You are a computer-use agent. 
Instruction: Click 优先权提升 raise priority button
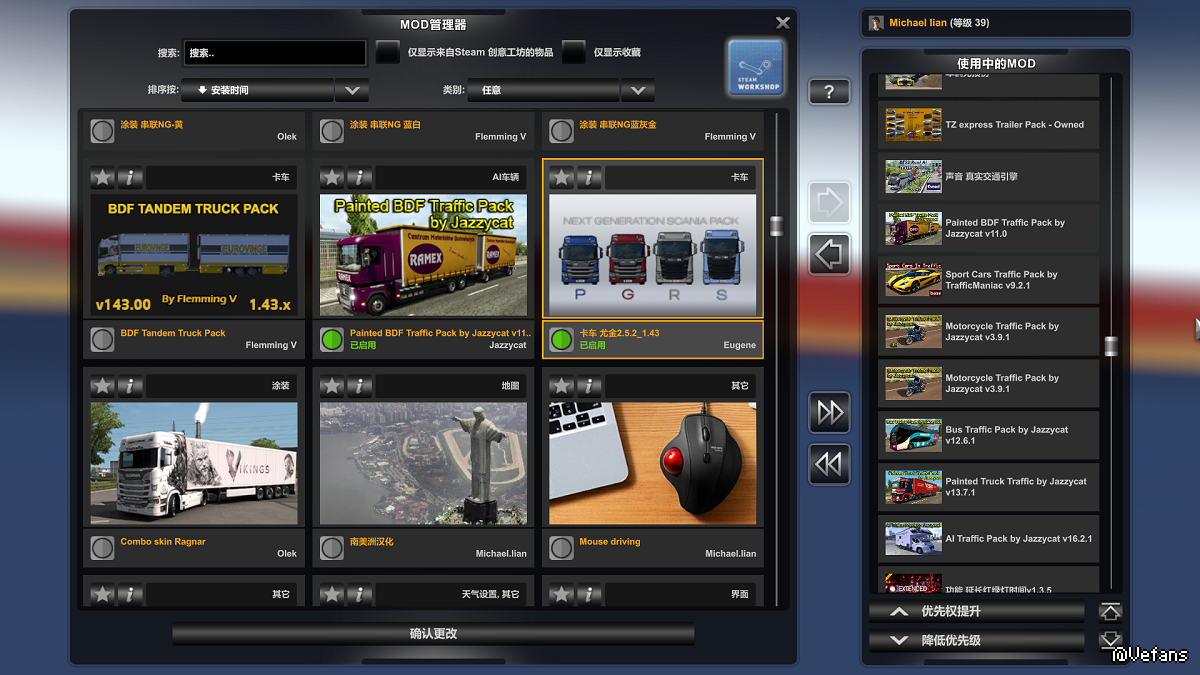click(977, 612)
